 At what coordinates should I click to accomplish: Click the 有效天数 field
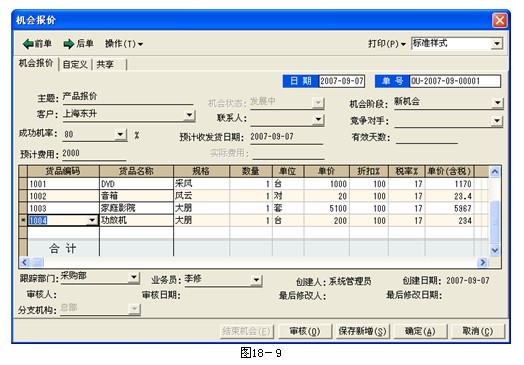click(426, 137)
